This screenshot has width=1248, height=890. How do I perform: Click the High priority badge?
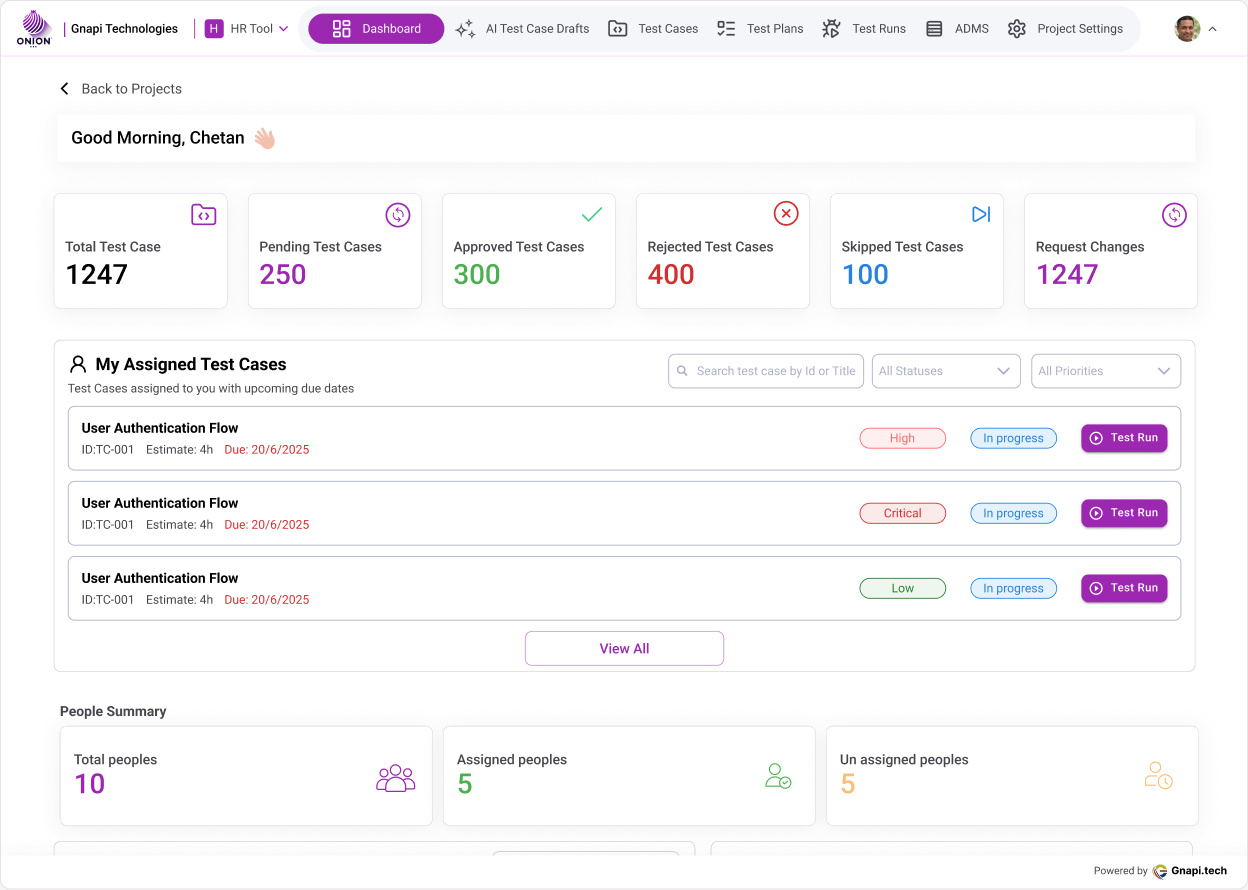pyautogui.click(x=903, y=438)
